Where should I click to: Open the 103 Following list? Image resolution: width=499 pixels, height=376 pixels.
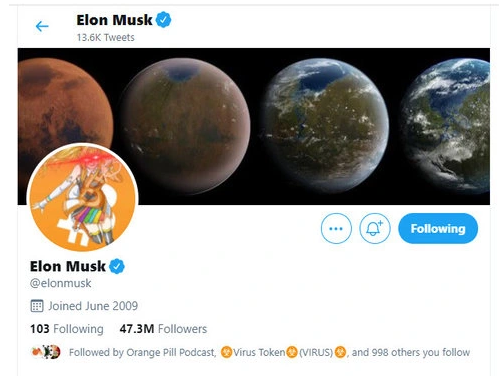(67, 329)
